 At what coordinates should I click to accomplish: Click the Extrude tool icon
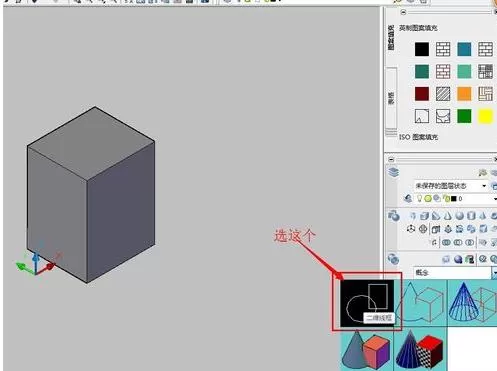pos(436,229)
